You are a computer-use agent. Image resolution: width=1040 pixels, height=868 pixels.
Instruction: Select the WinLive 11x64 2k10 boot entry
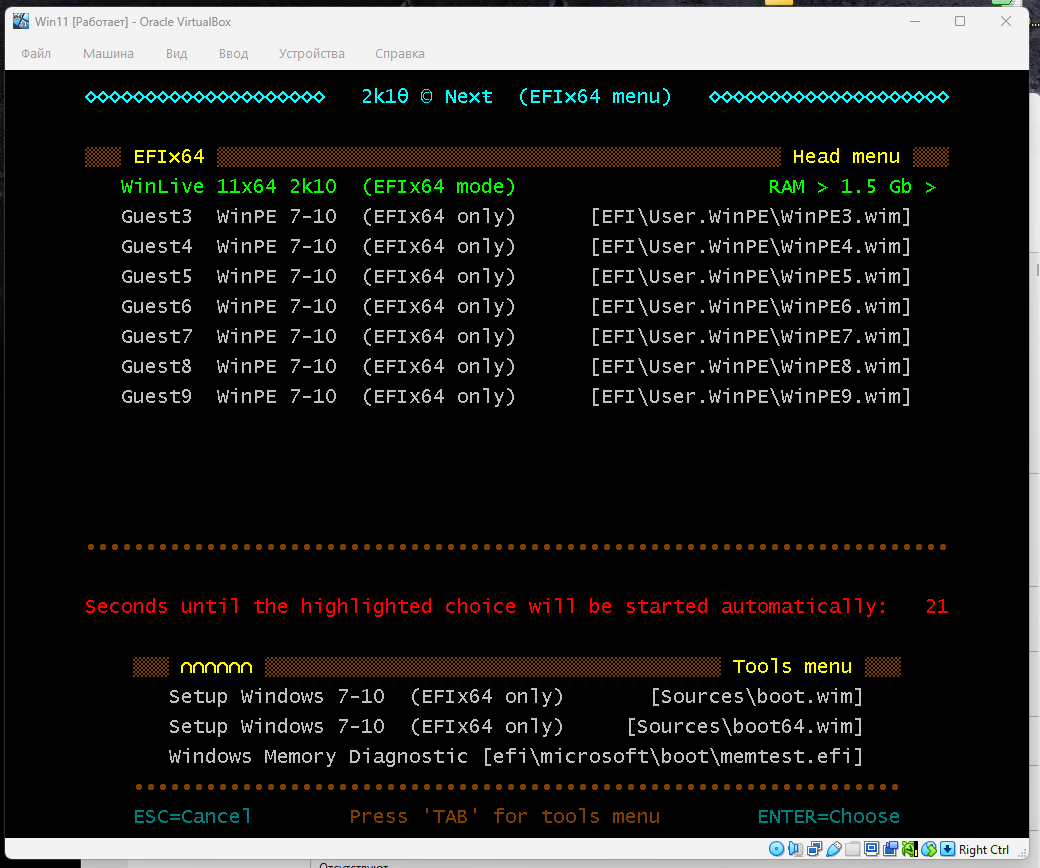click(x=318, y=187)
